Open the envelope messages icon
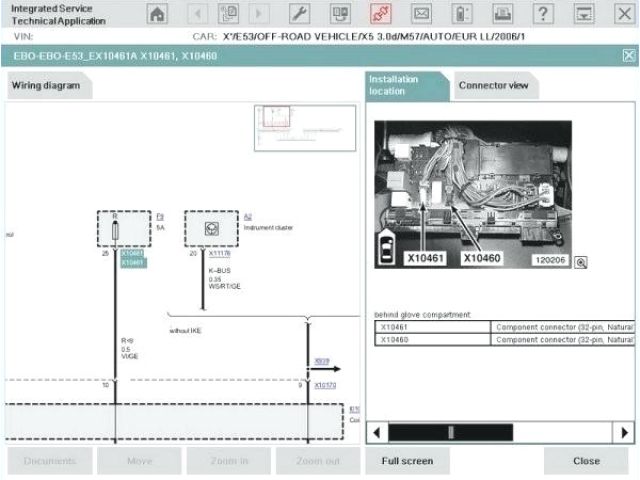Image resolution: width=640 pixels, height=480 pixels. pyautogui.click(x=421, y=14)
